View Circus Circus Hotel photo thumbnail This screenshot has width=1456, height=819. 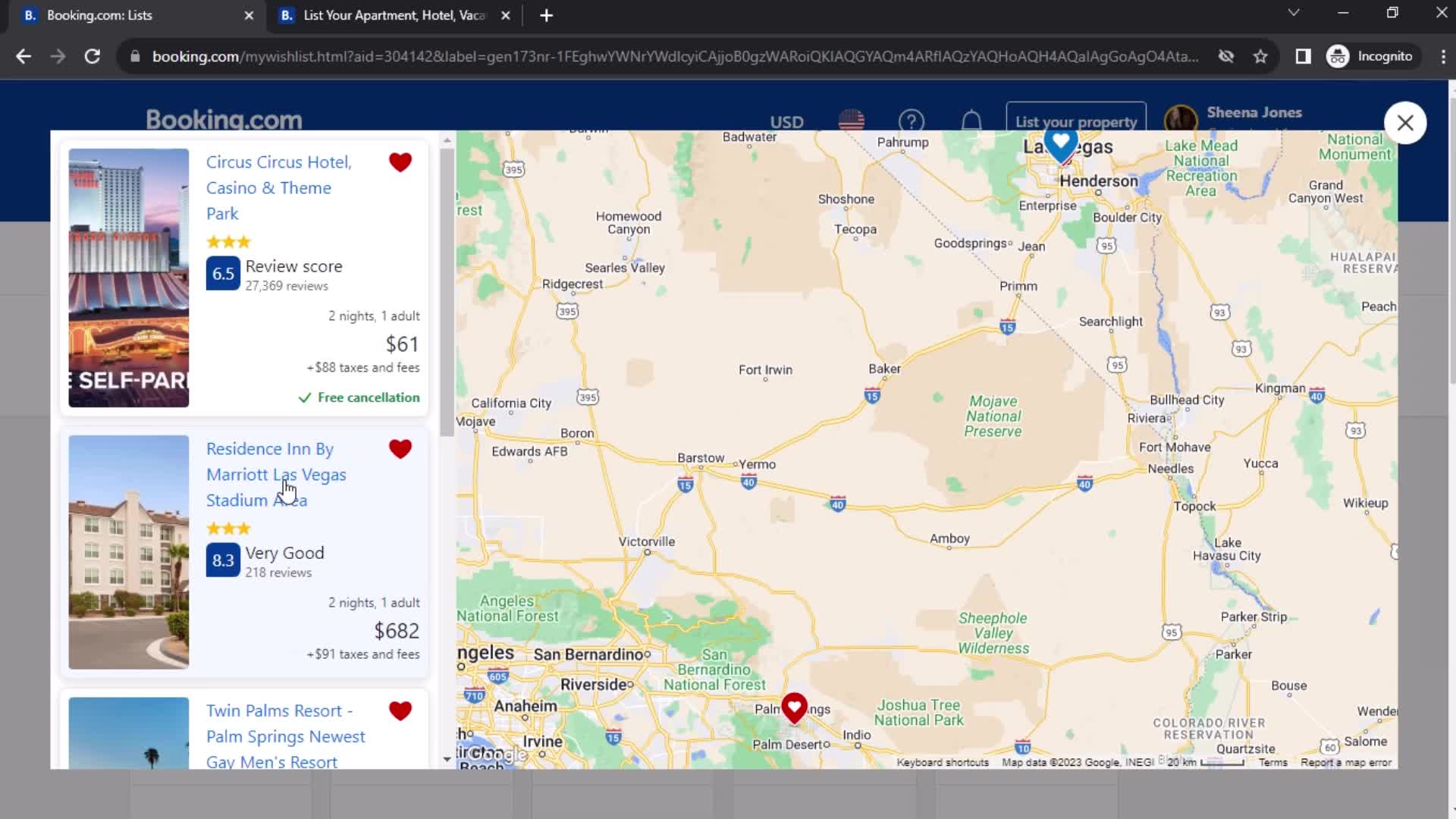pyautogui.click(x=129, y=278)
